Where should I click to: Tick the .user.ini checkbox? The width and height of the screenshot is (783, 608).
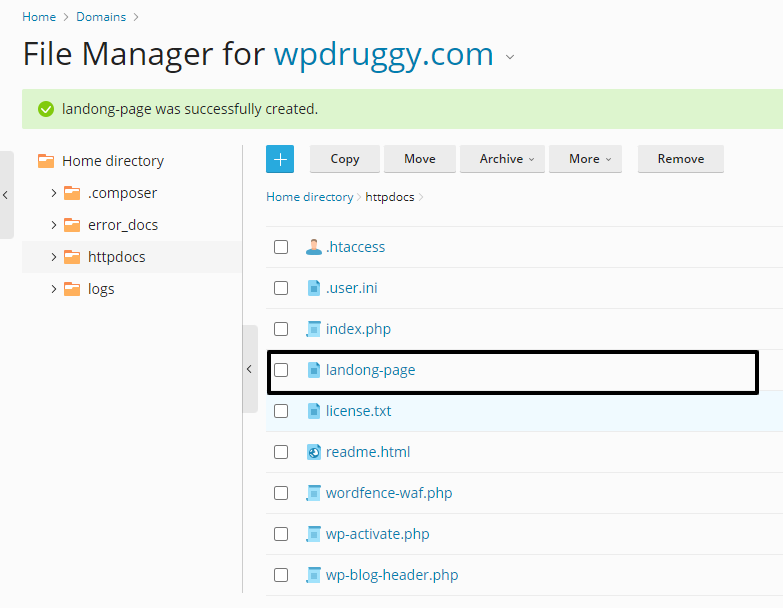(281, 288)
